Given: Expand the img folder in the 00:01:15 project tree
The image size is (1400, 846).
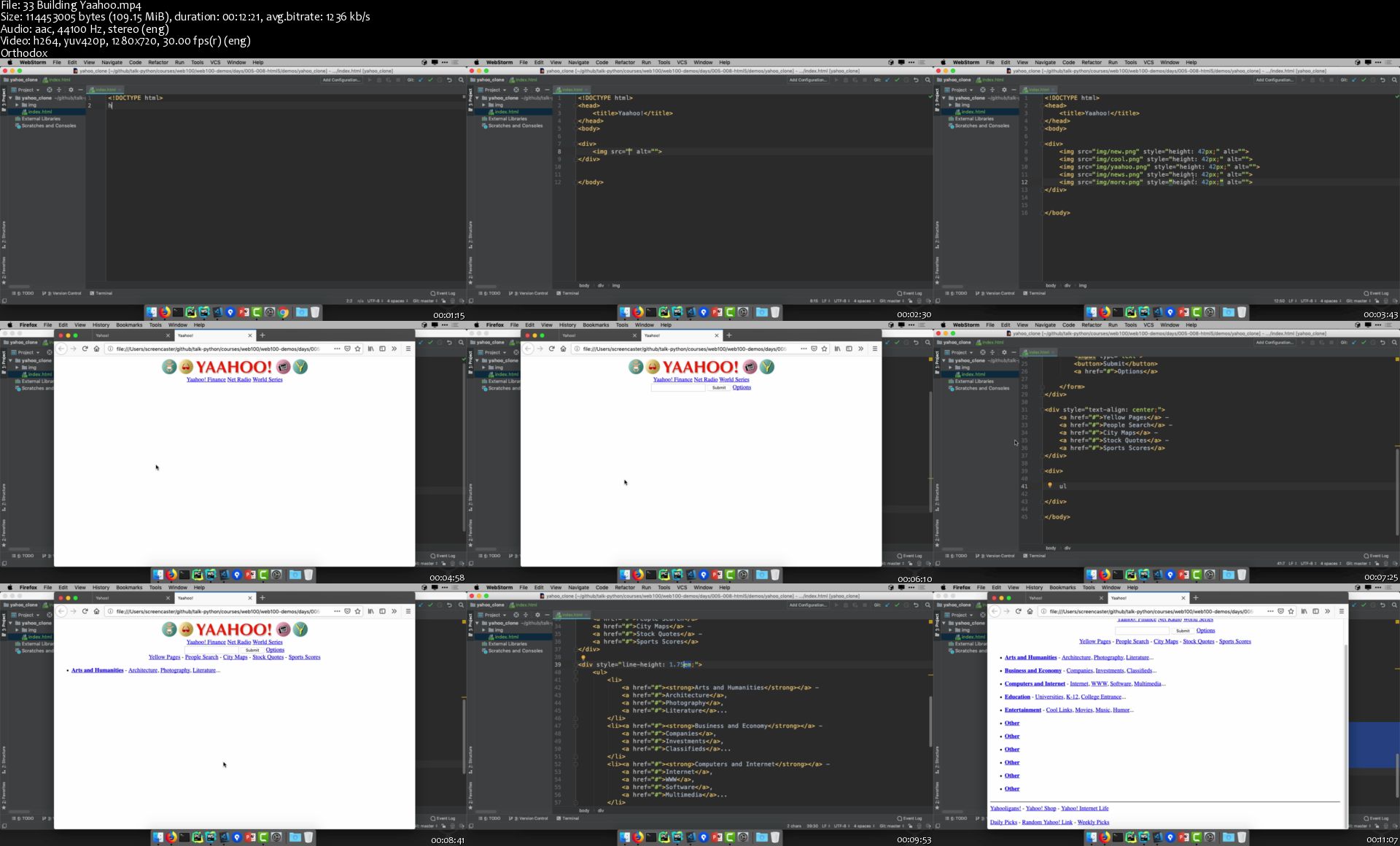Looking at the screenshot, I should click(x=17, y=105).
